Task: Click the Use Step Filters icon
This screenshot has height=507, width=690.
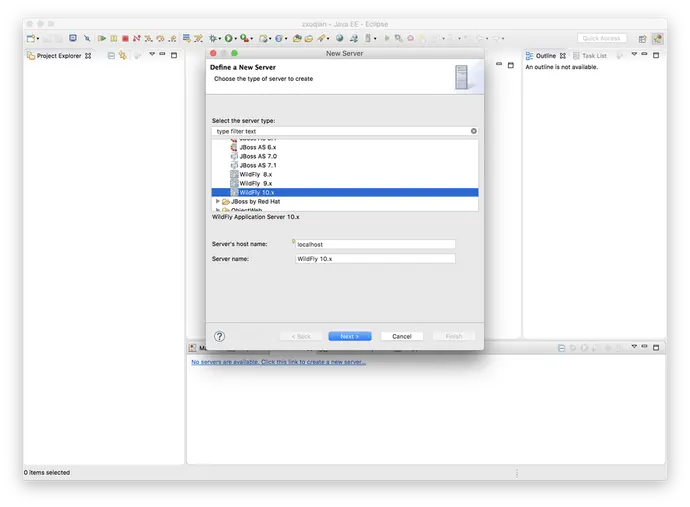Action: point(198,38)
